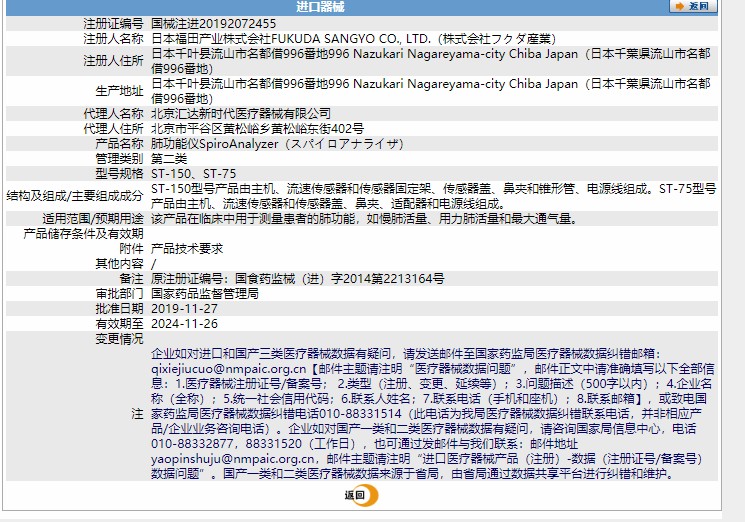Click the bottom 返回 button with orange circle
Screen dimensions: 745x522
[x=361, y=495]
